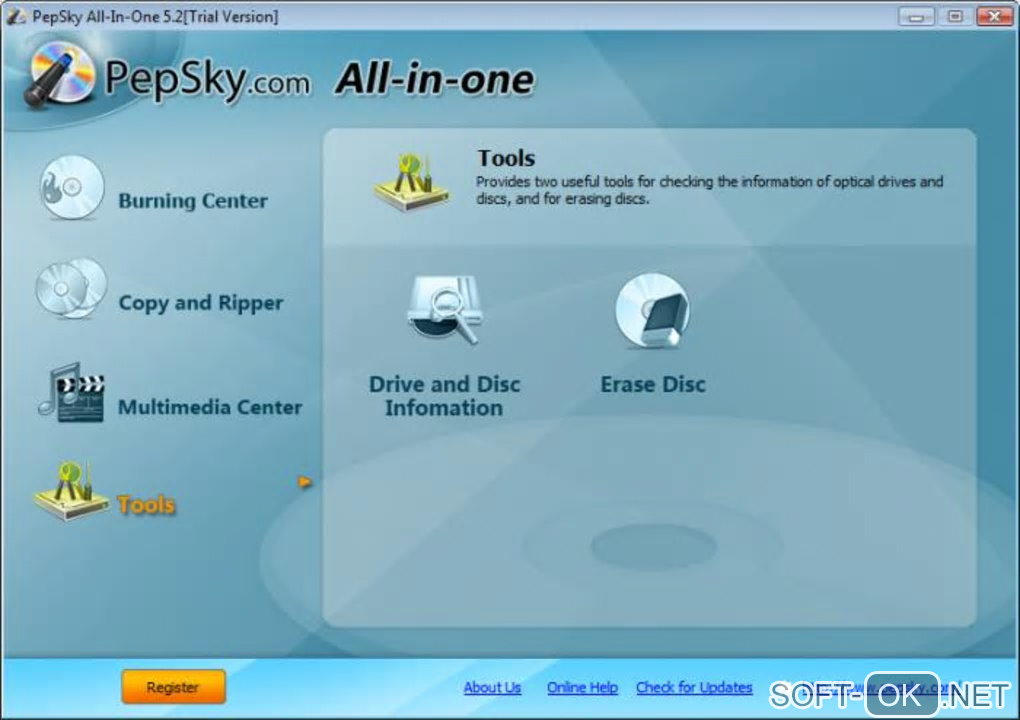1020x720 pixels.
Task: Minimize the PepSky window
Action: coord(916,16)
